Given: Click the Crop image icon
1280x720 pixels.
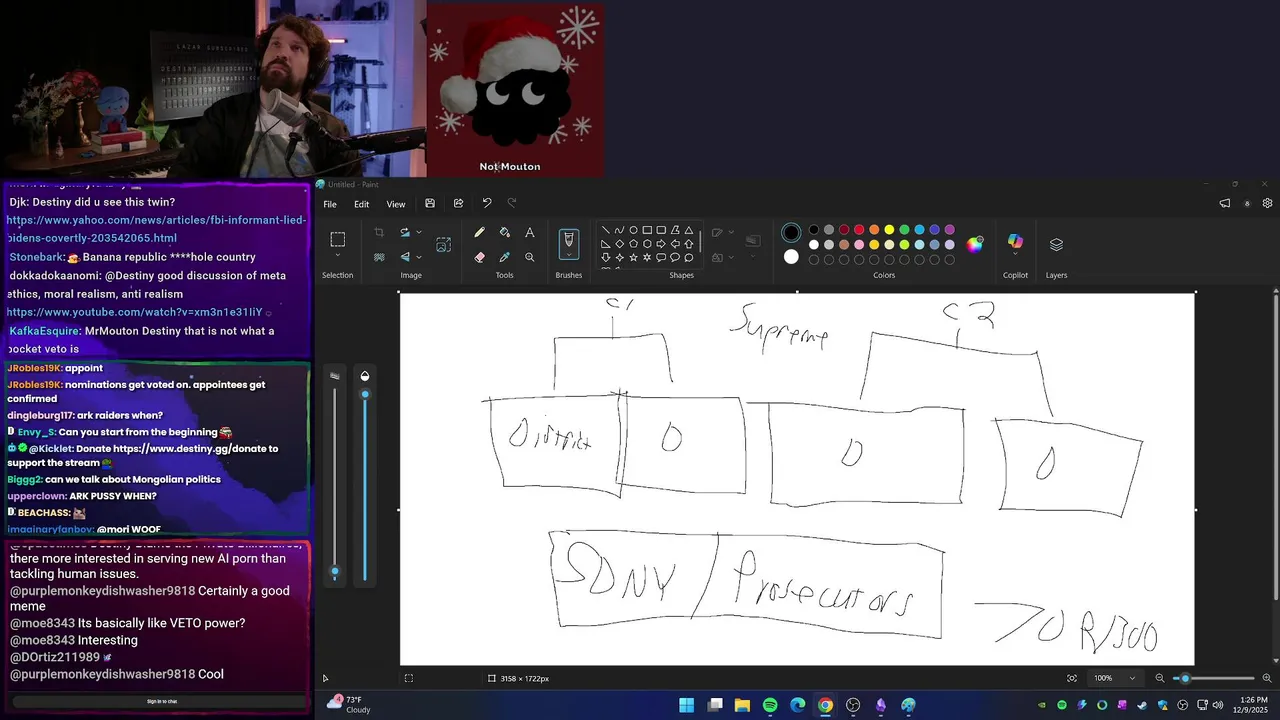Looking at the screenshot, I should [x=379, y=232].
